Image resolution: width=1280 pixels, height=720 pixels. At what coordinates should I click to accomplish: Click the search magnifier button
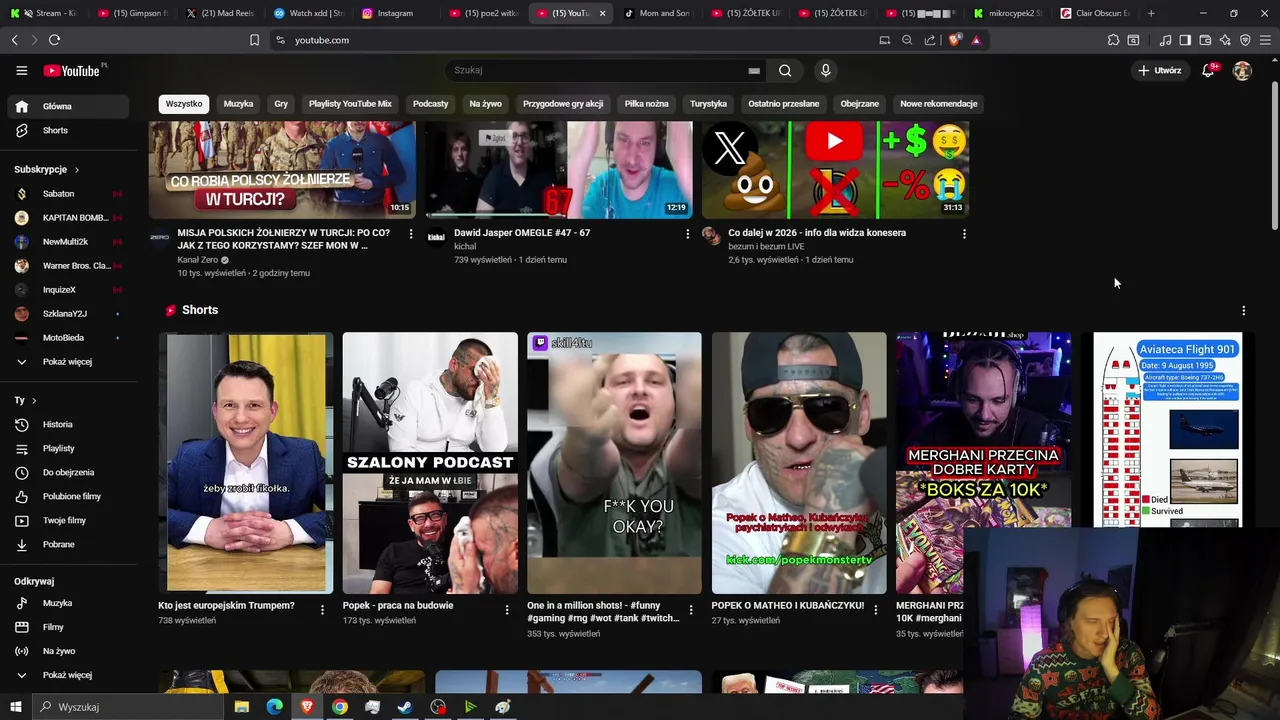pyautogui.click(x=785, y=71)
